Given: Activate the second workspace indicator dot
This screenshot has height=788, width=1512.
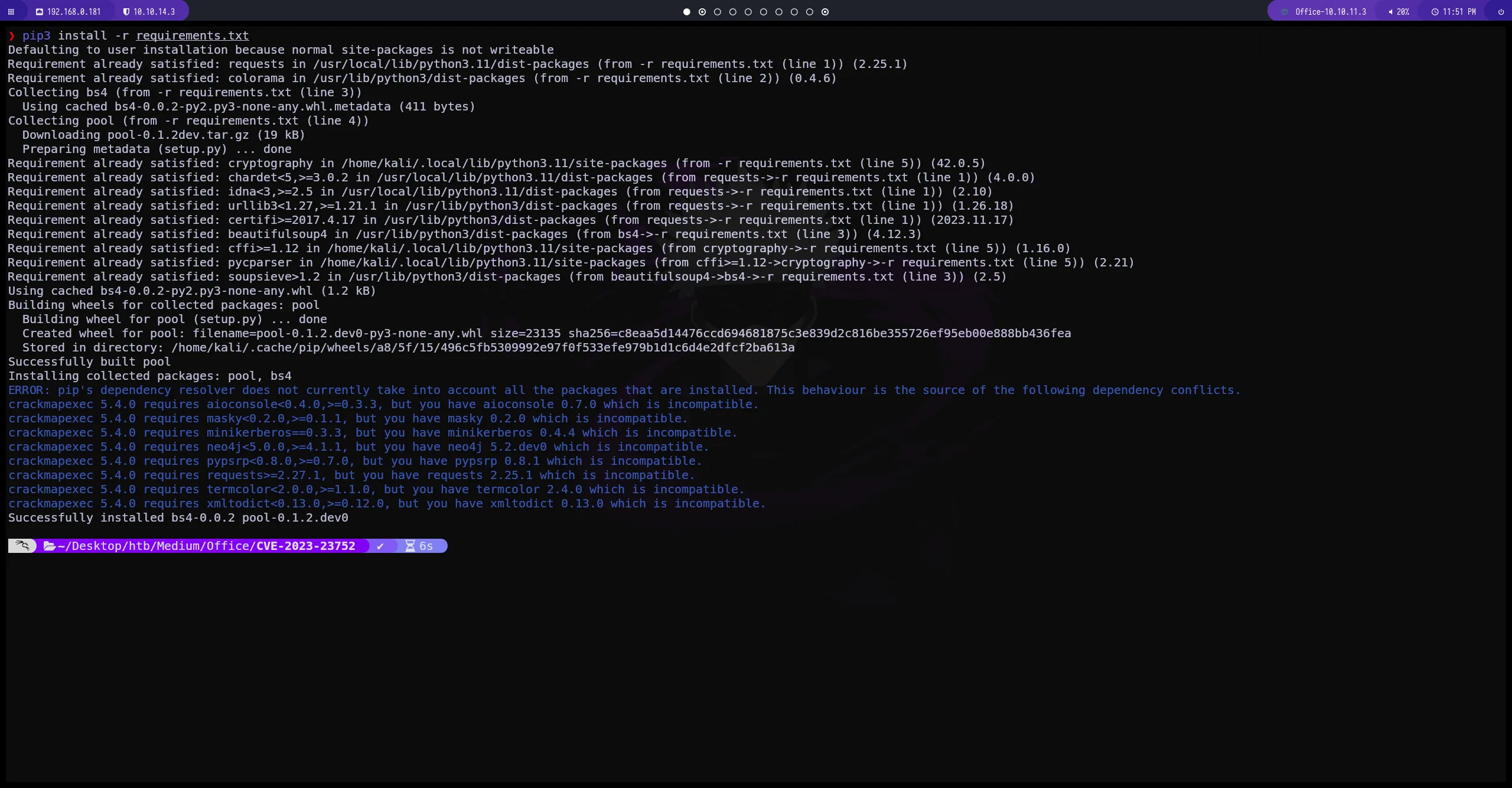Looking at the screenshot, I should tap(702, 12).
